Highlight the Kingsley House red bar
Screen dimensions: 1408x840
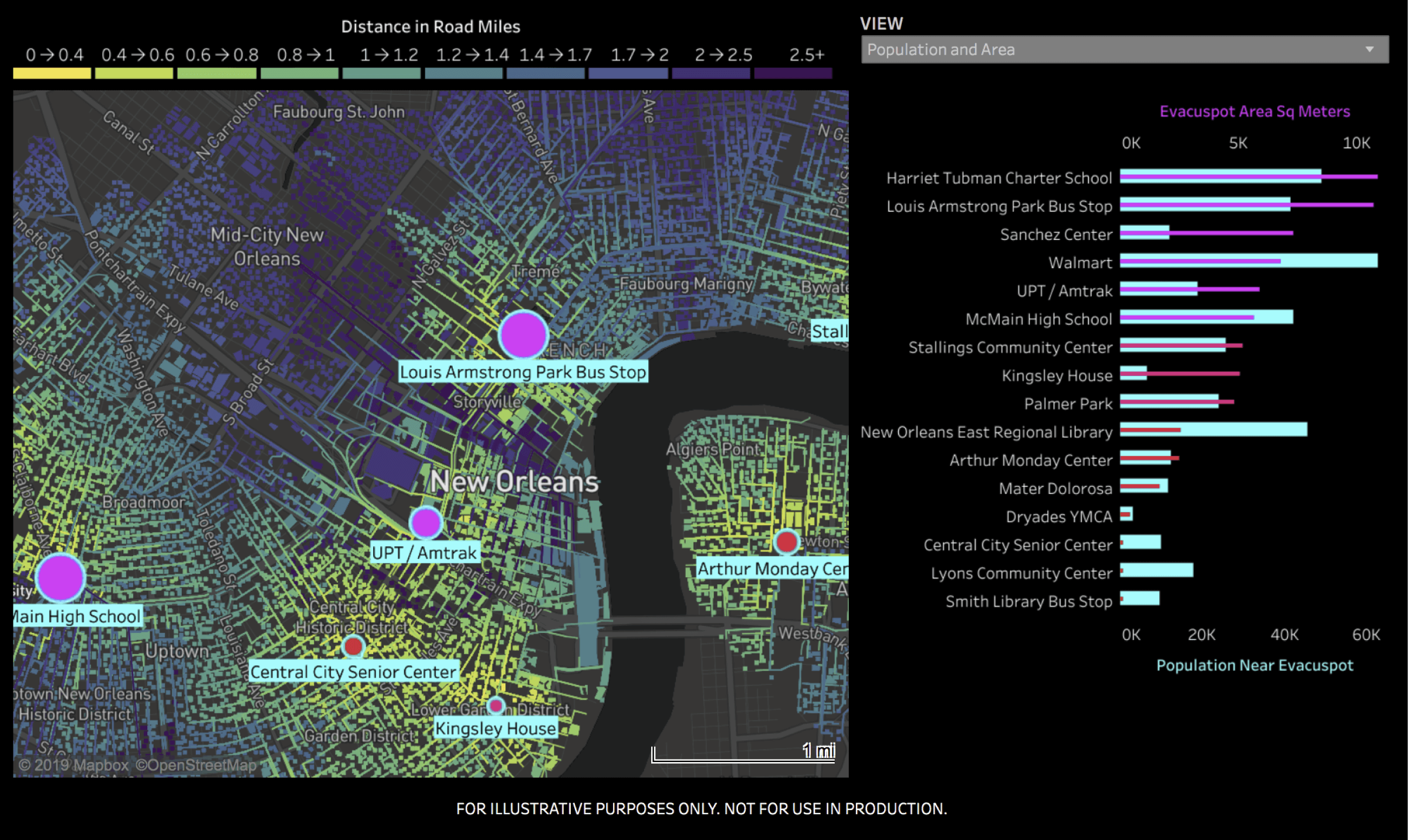[x=1179, y=372]
